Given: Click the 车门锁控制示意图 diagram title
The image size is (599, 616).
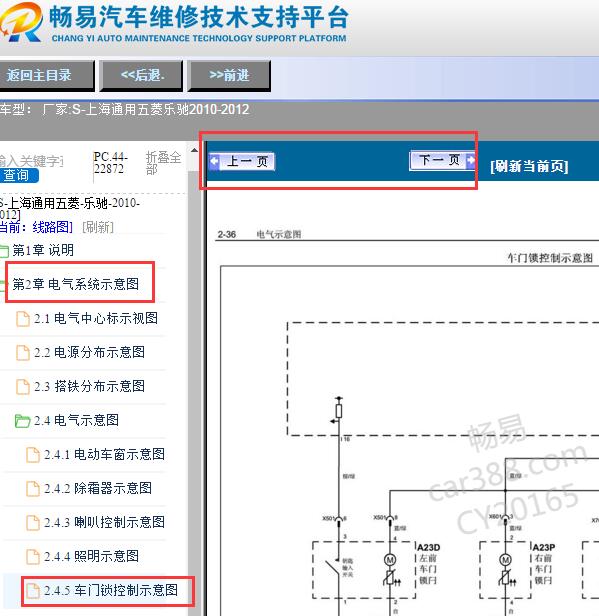Looking at the screenshot, I should click(x=550, y=258).
